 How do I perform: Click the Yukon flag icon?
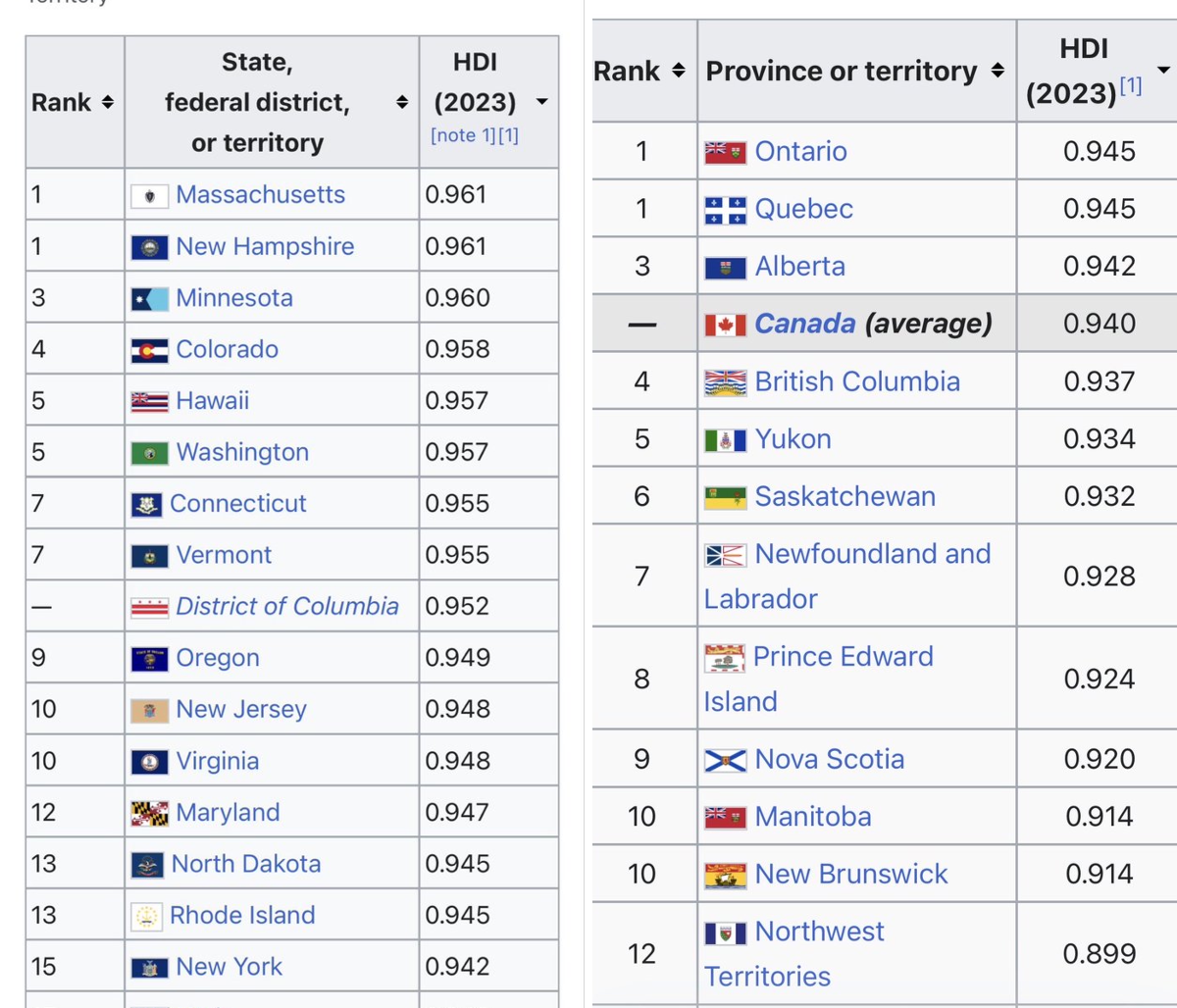725,440
